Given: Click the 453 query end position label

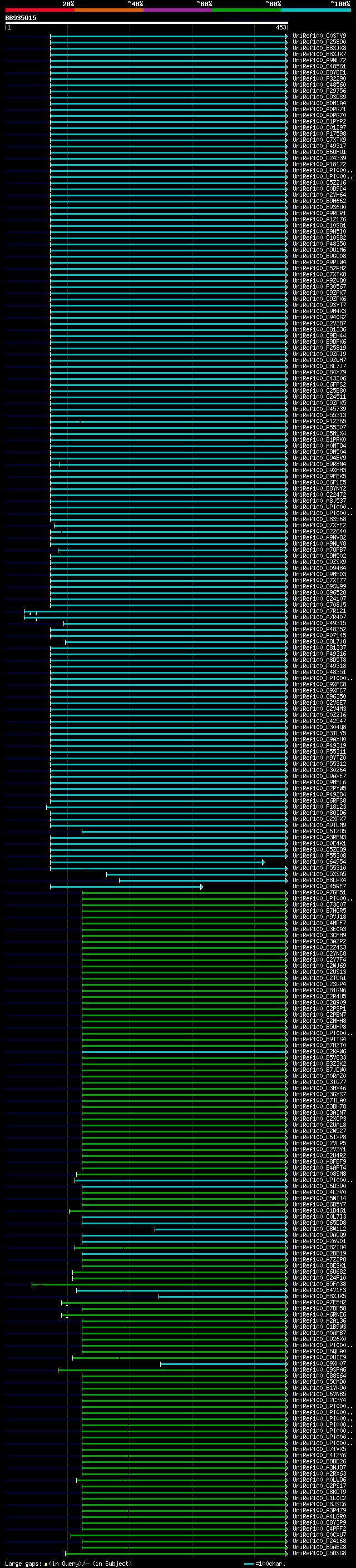Looking at the screenshot, I should [x=280, y=27].
